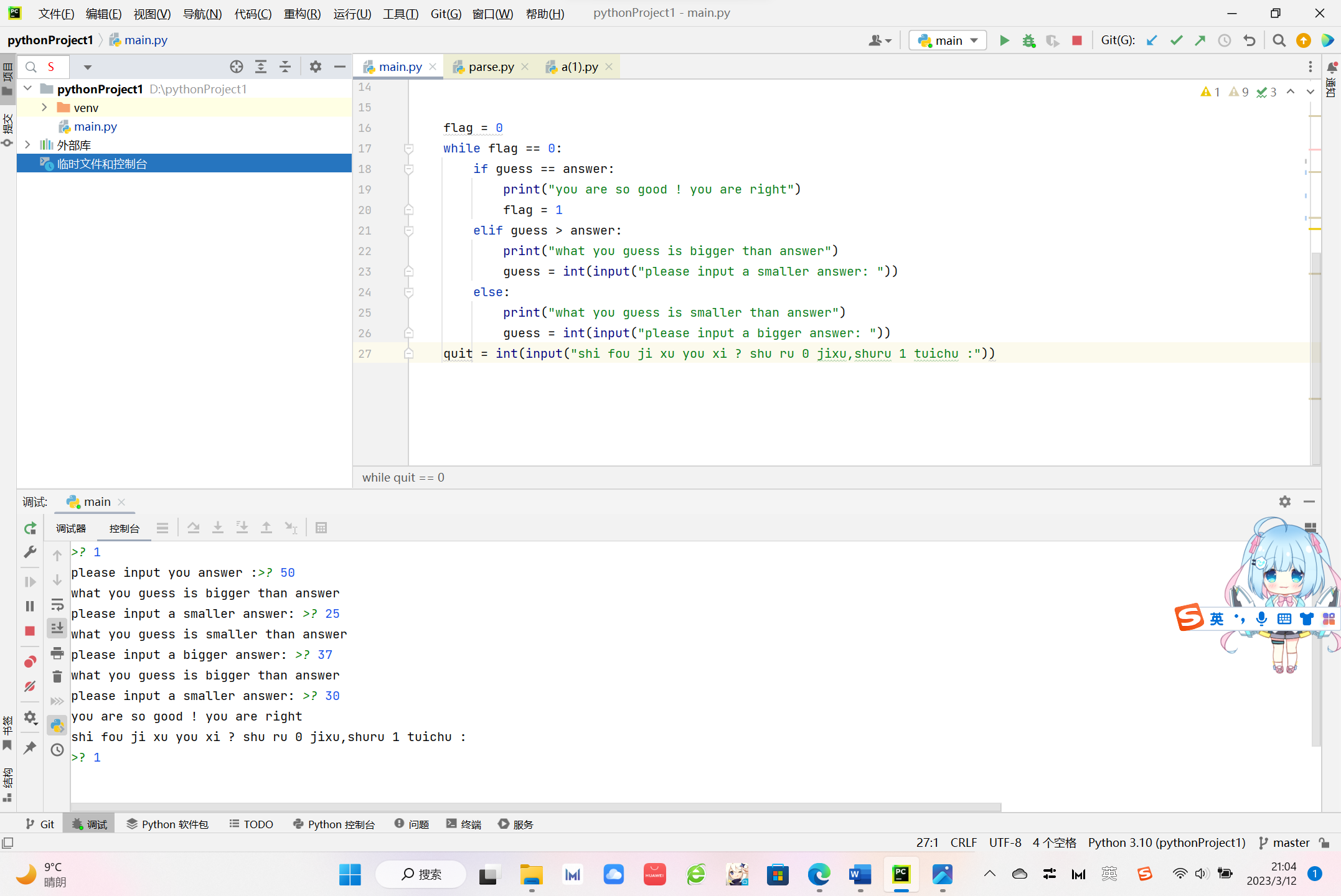Expand the venv folder
Viewport: 1341px width, 896px height.
point(44,108)
